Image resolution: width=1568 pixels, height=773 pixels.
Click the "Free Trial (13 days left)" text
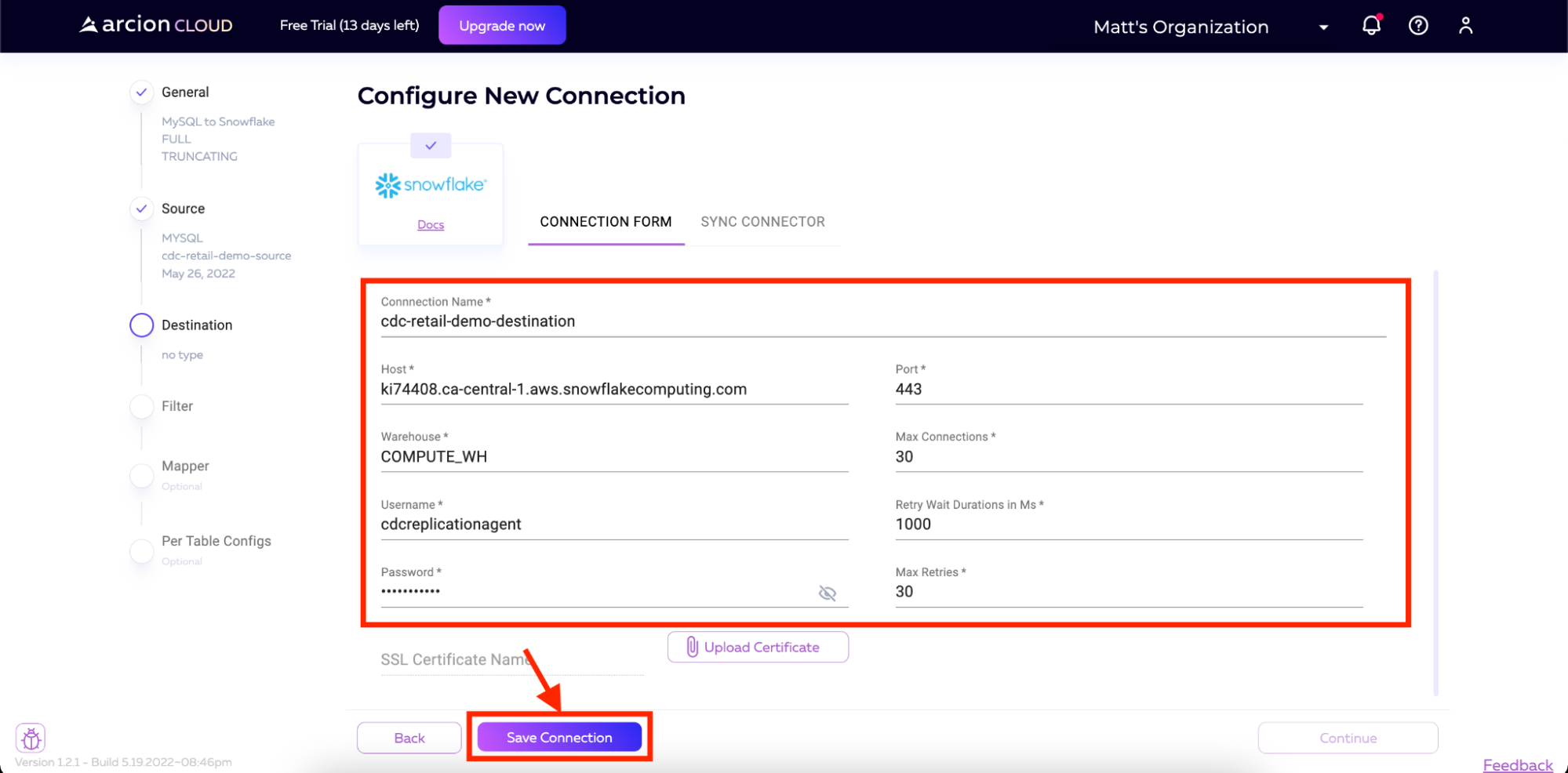tap(349, 25)
